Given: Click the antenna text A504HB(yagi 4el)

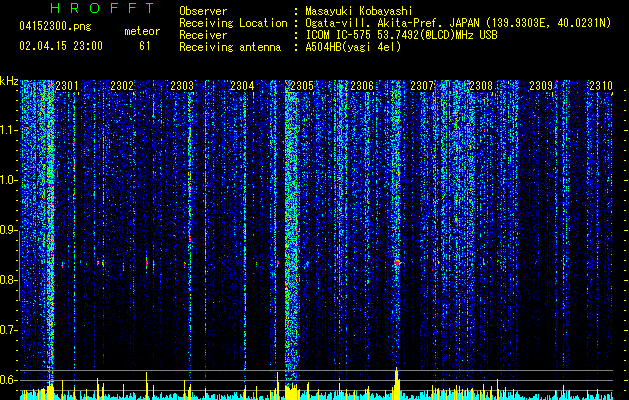Looking at the screenshot, I should click(x=353, y=47).
